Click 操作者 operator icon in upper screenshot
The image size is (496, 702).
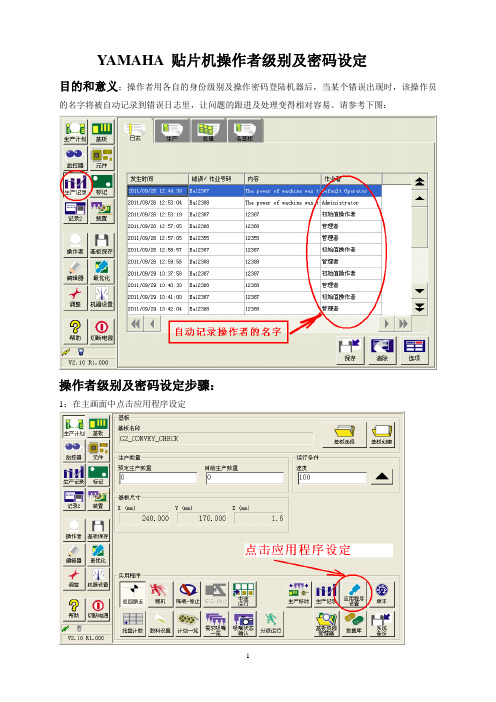tap(75, 244)
